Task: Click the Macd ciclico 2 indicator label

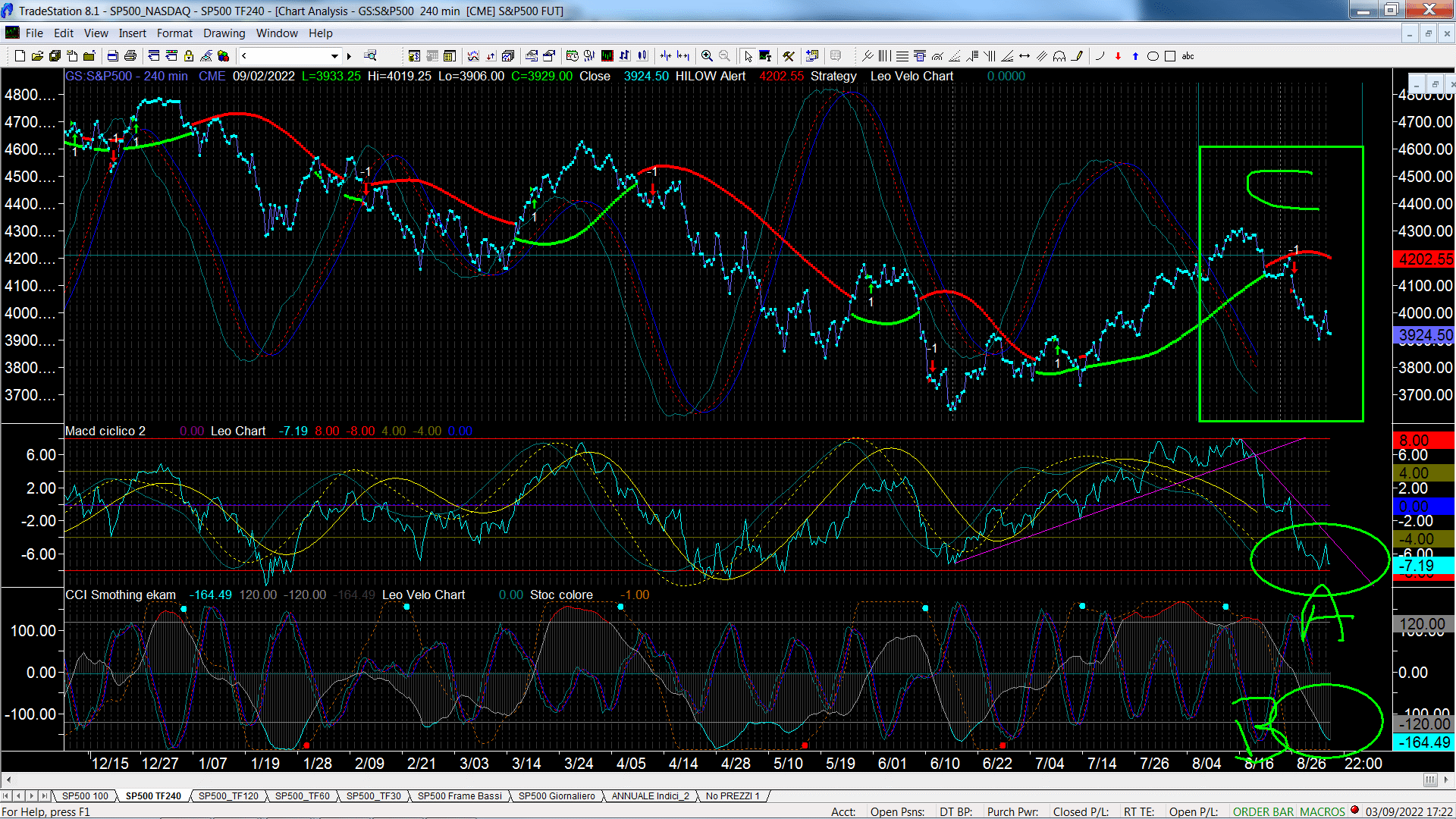Action: pos(105,431)
